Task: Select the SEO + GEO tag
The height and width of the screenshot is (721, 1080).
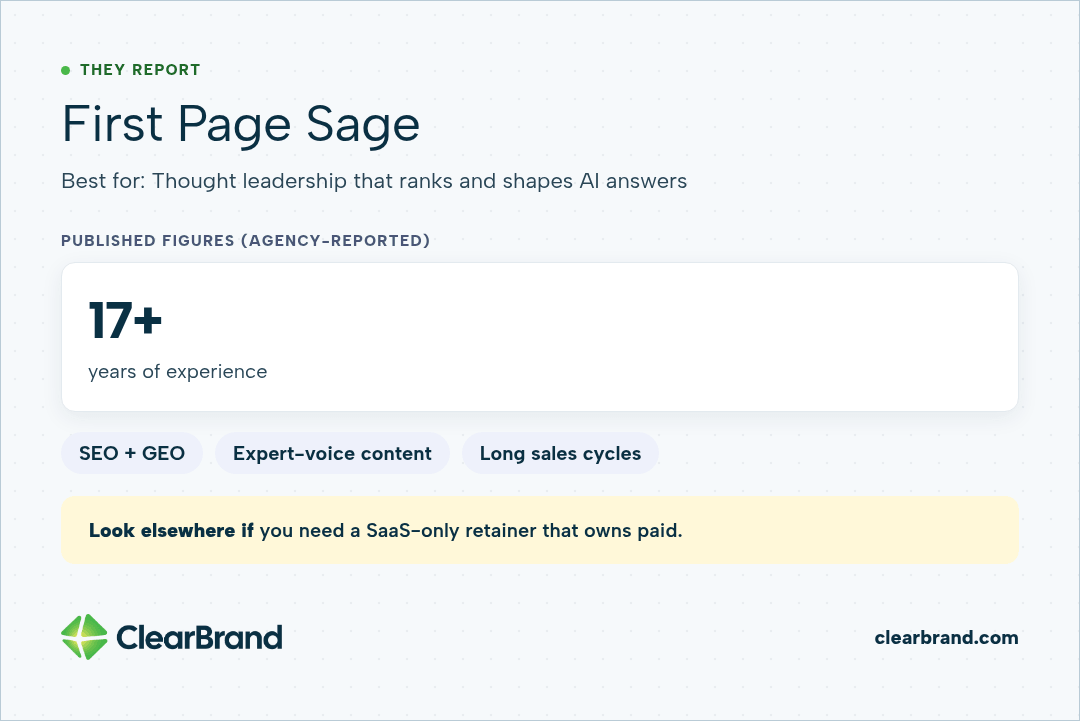Action: pyautogui.click(x=132, y=453)
